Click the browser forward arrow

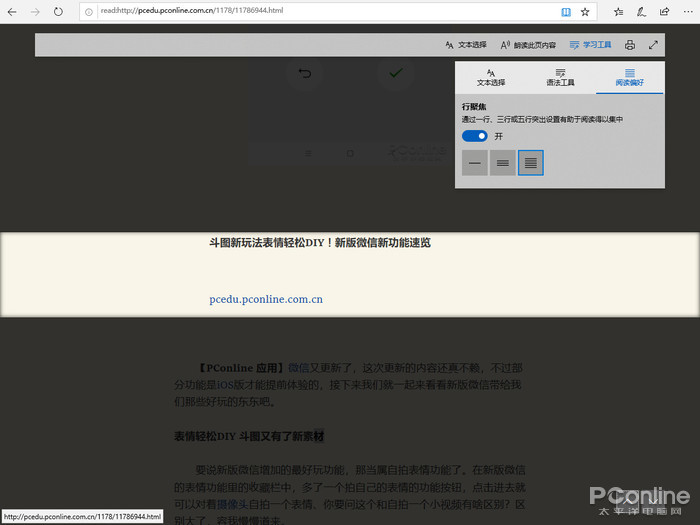[35, 12]
